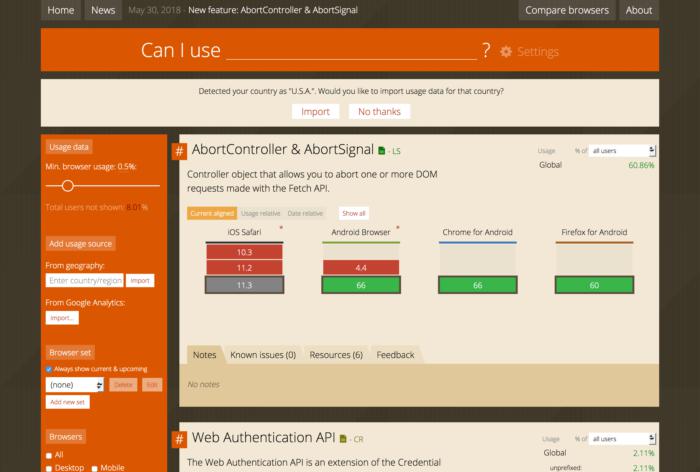Click the Firefox for Android column header
This screenshot has width=700, height=472.
pos(594,232)
